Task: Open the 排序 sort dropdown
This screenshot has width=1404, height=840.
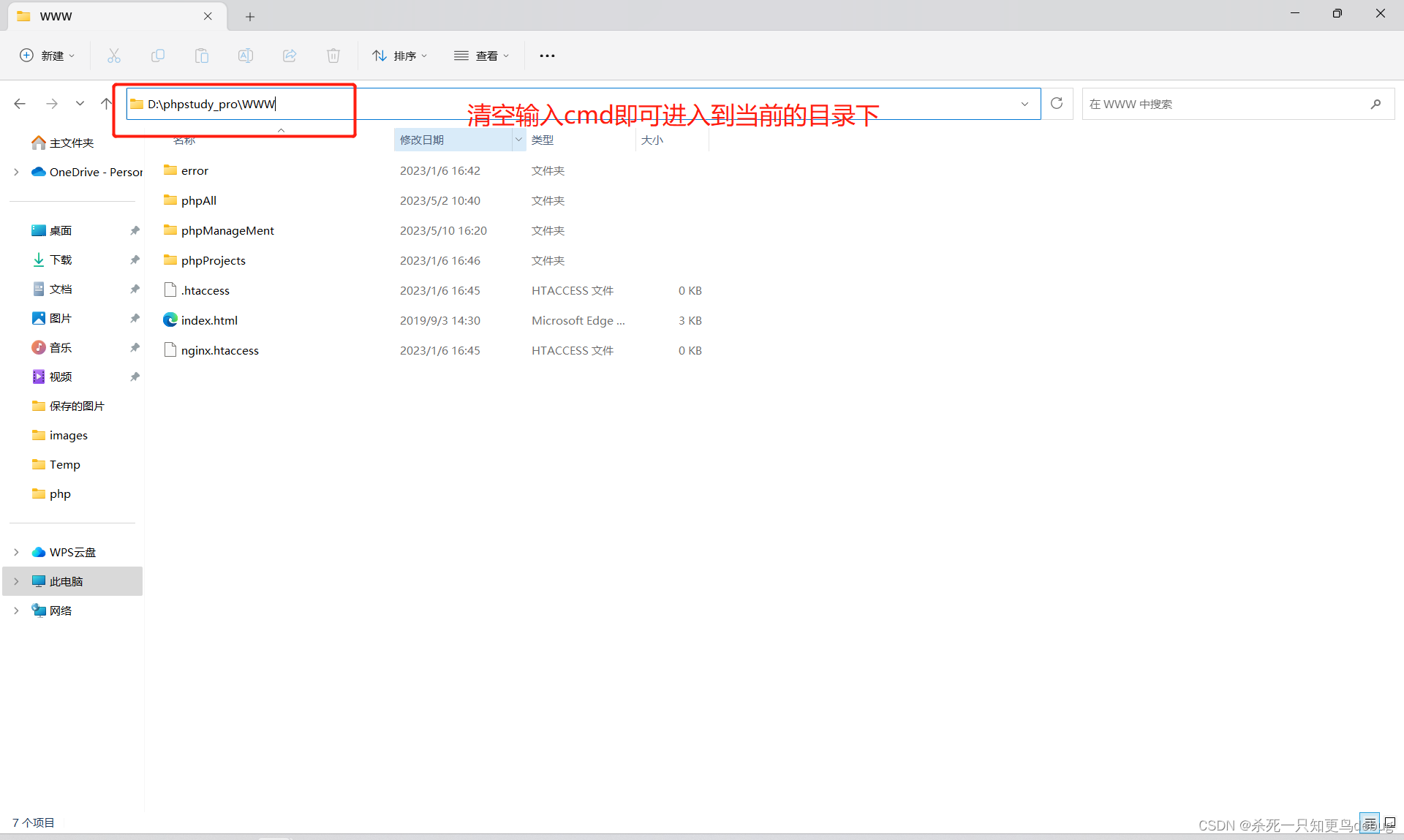Action: (399, 55)
